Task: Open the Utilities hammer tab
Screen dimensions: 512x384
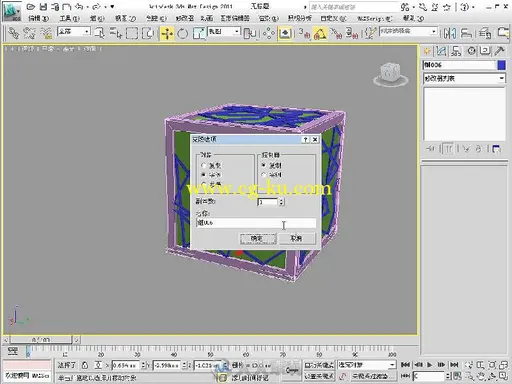Action: tap(499, 51)
